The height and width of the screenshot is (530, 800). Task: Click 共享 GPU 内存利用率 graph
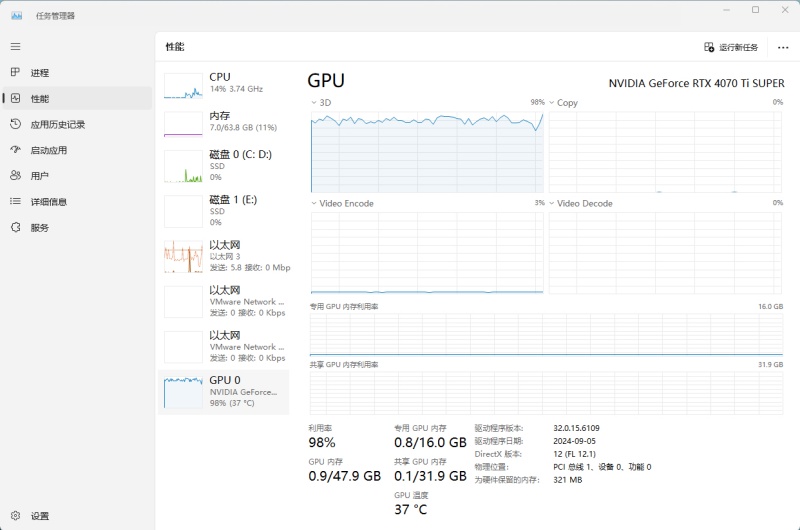pyautogui.click(x=546, y=393)
